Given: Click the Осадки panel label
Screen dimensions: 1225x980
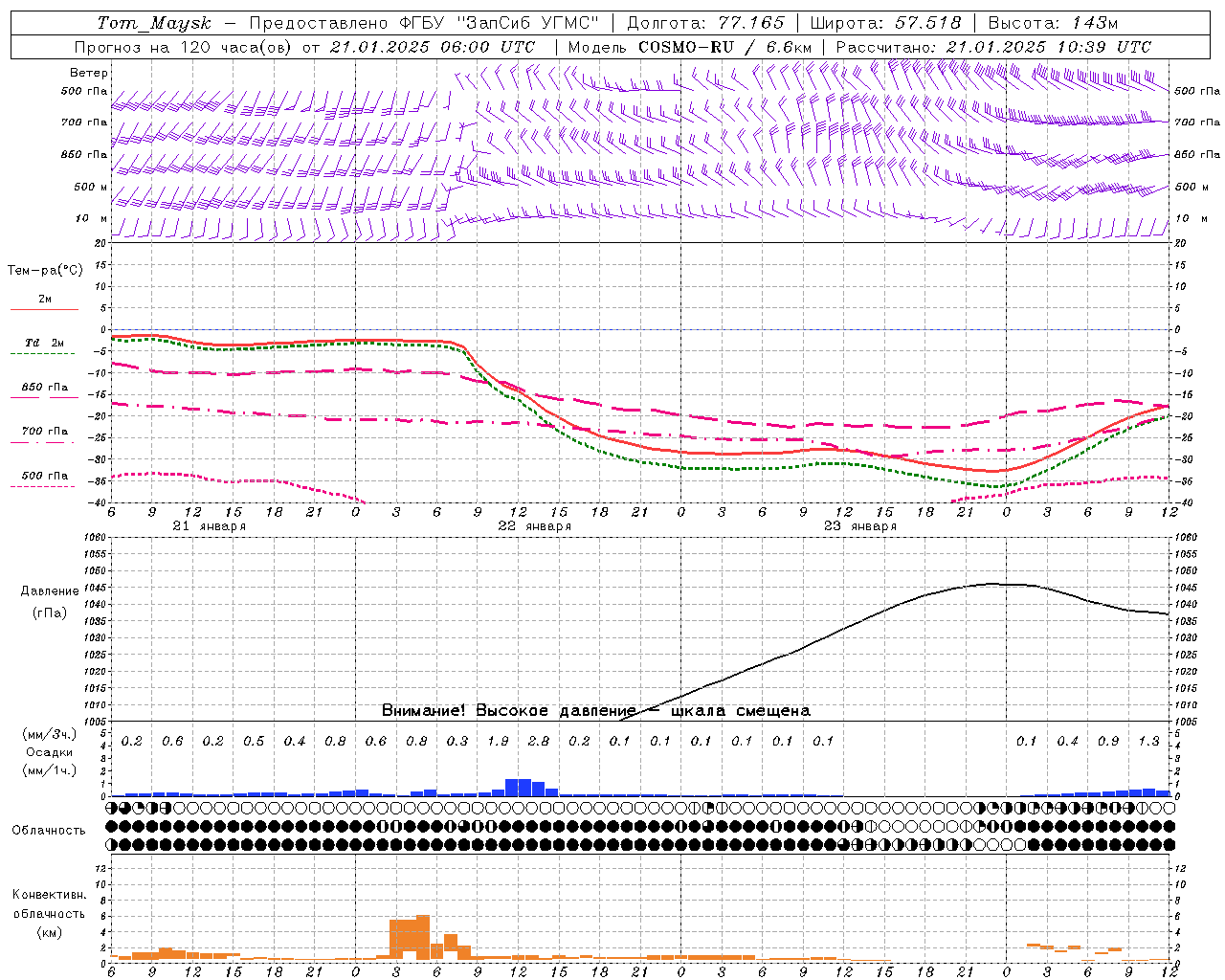Looking at the screenshot, I should tap(49, 752).
